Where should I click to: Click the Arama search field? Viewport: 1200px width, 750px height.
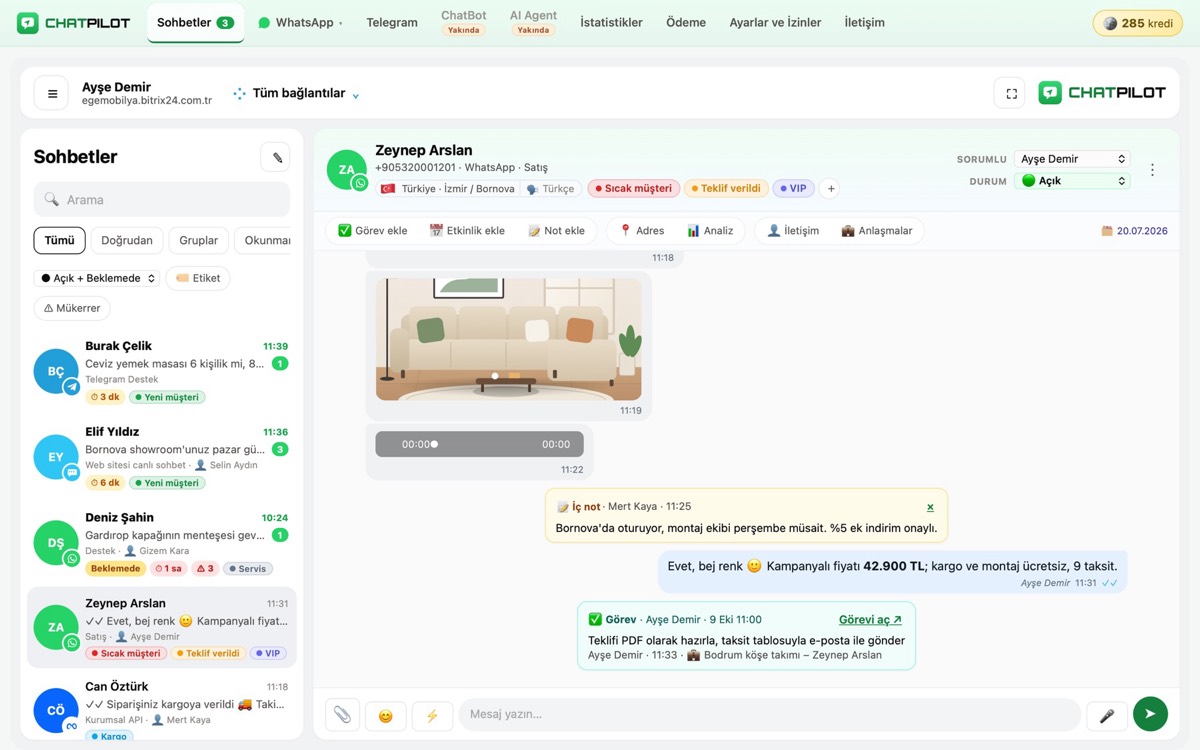coord(162,200)
